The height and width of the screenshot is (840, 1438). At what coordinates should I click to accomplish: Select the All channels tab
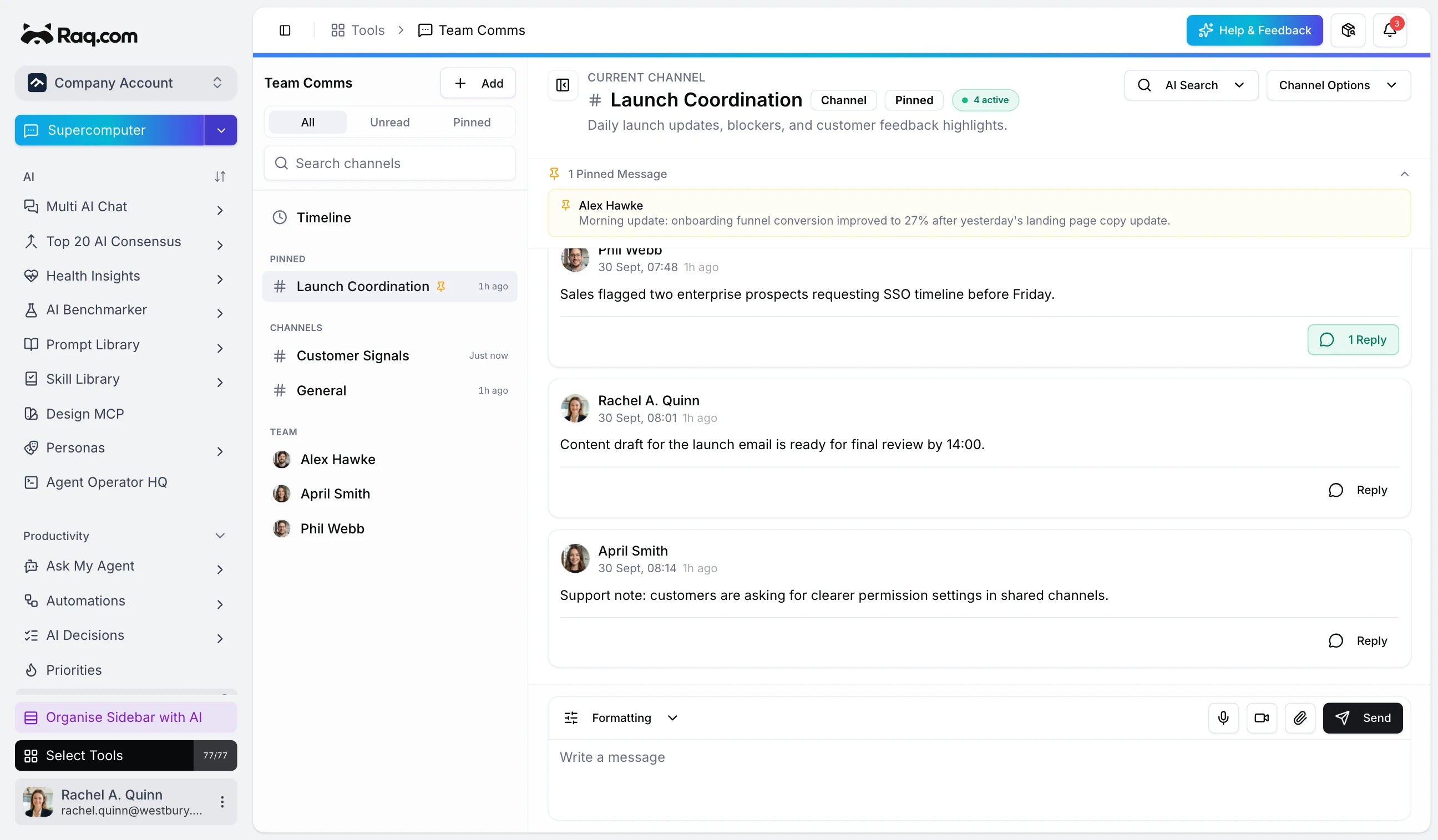307,122
